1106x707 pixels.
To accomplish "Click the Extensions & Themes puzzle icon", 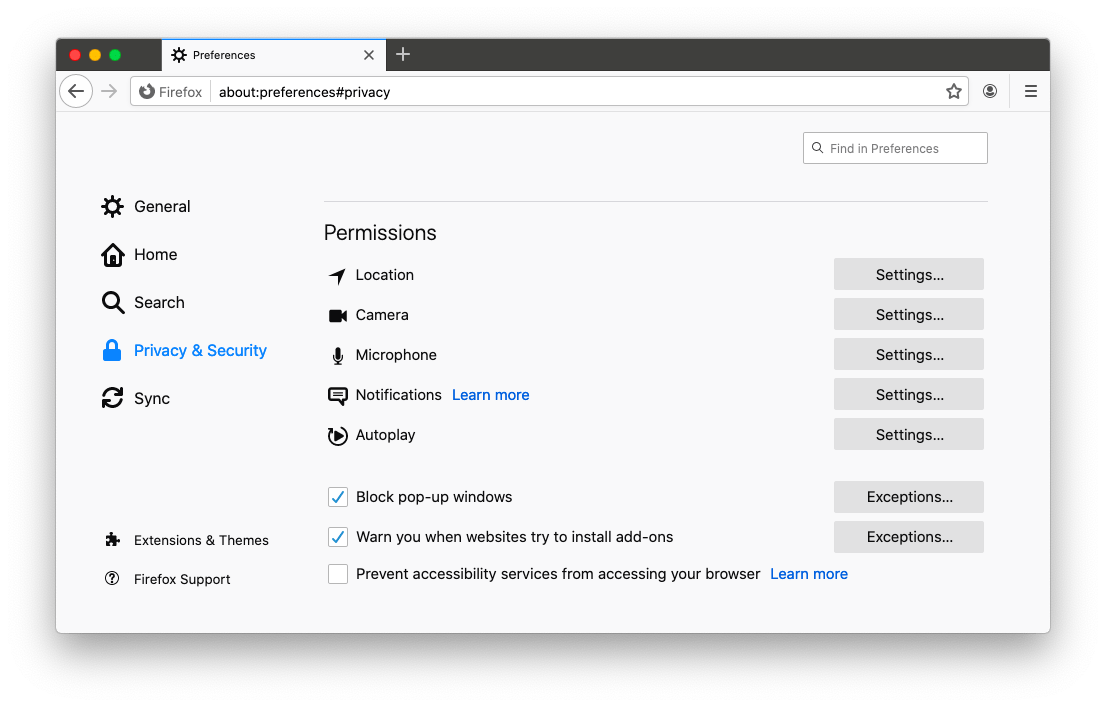I will click(113, 540).
